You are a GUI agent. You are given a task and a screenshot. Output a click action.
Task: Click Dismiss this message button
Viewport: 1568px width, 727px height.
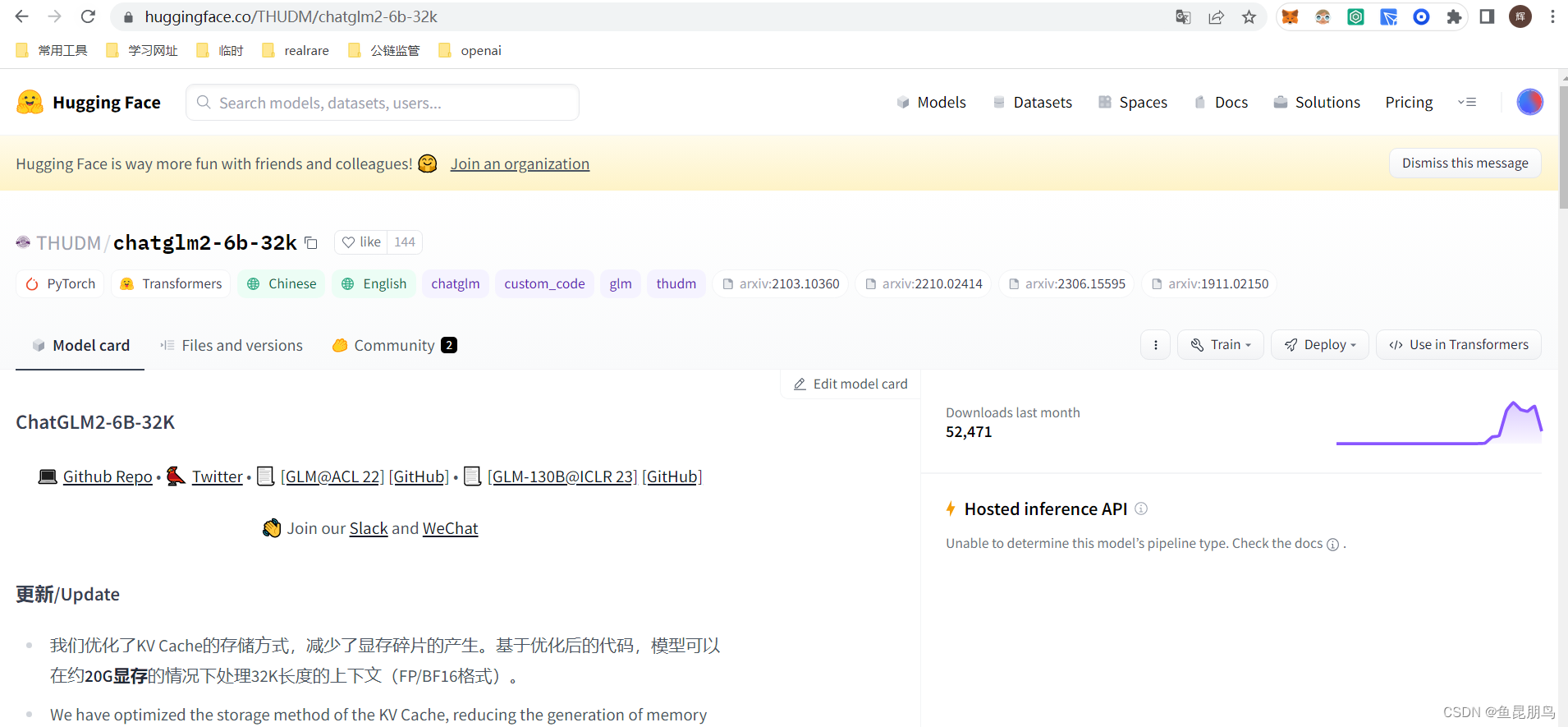(1465, 163)
